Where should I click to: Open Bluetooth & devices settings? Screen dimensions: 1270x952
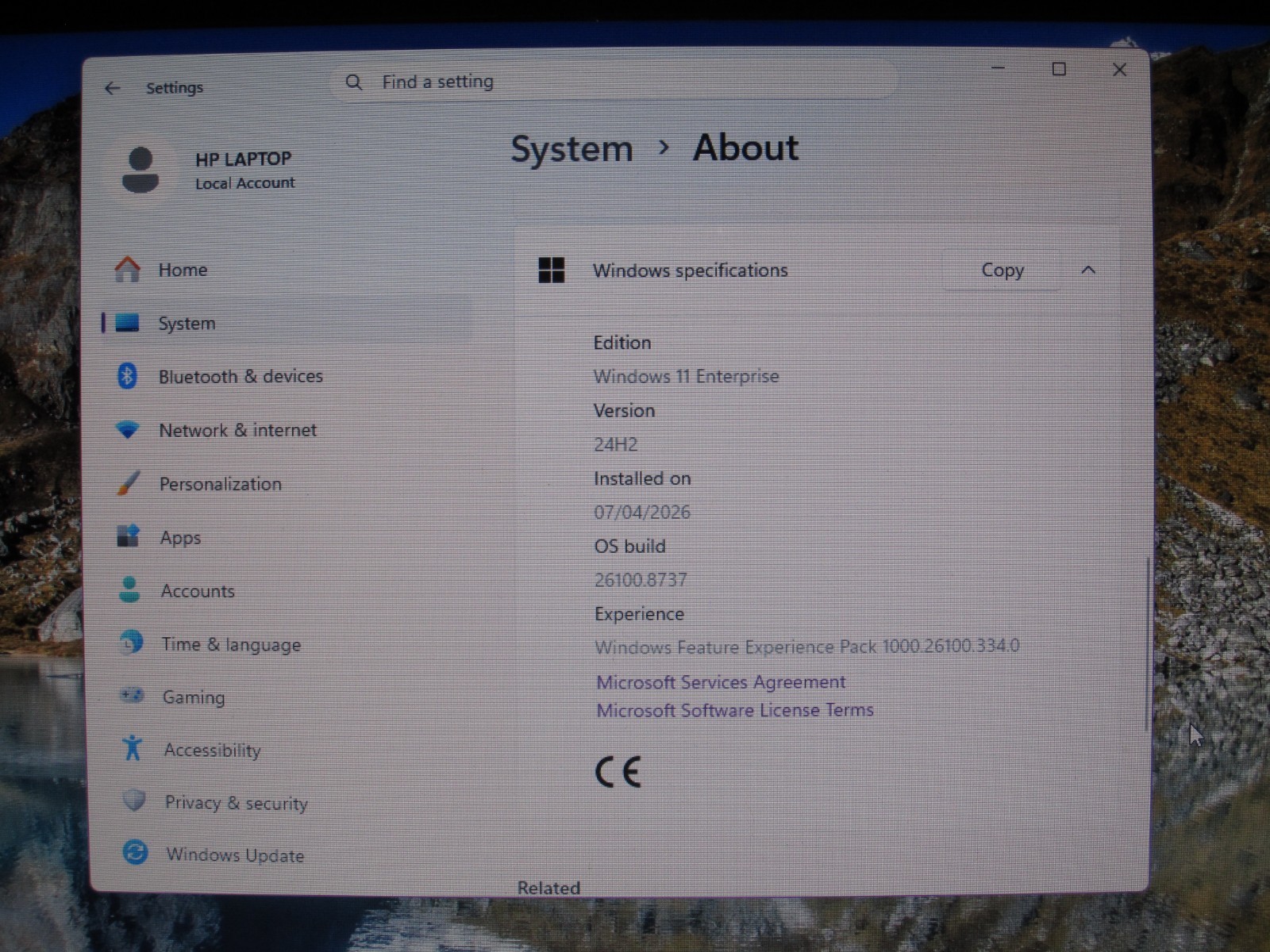point(286,376)
